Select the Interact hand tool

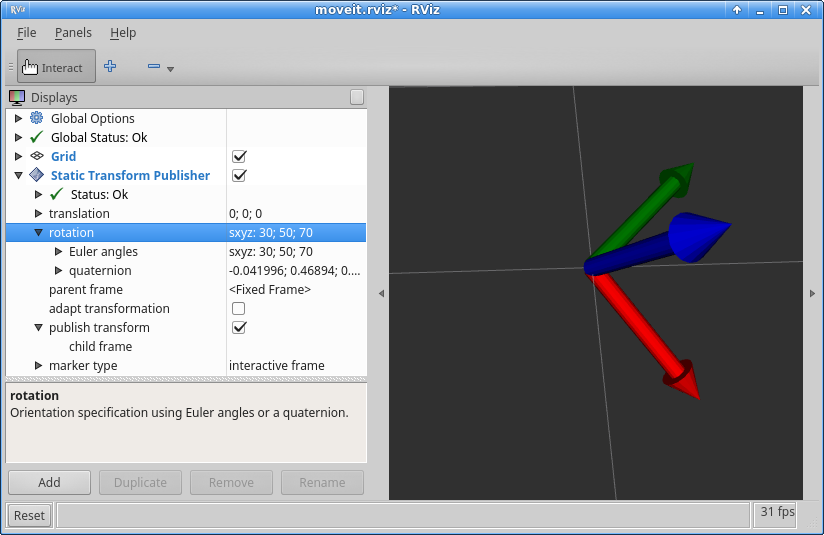point(56,66)
